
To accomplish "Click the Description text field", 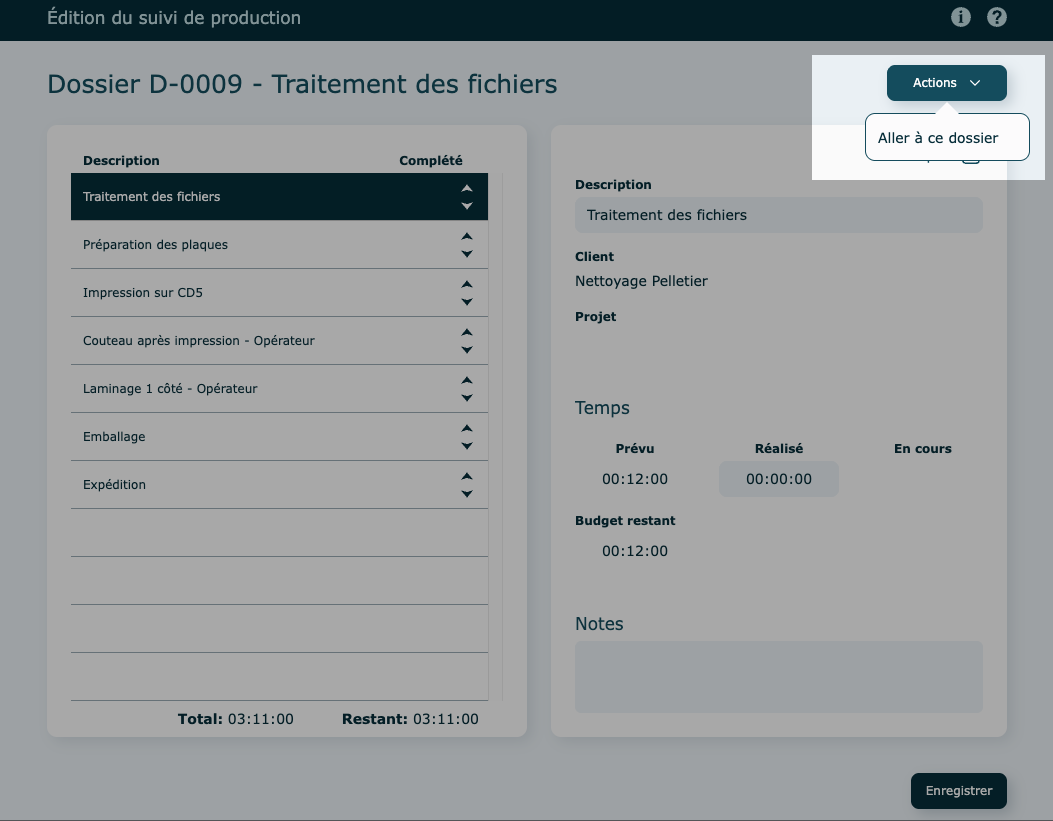I will tap(778, 215).
